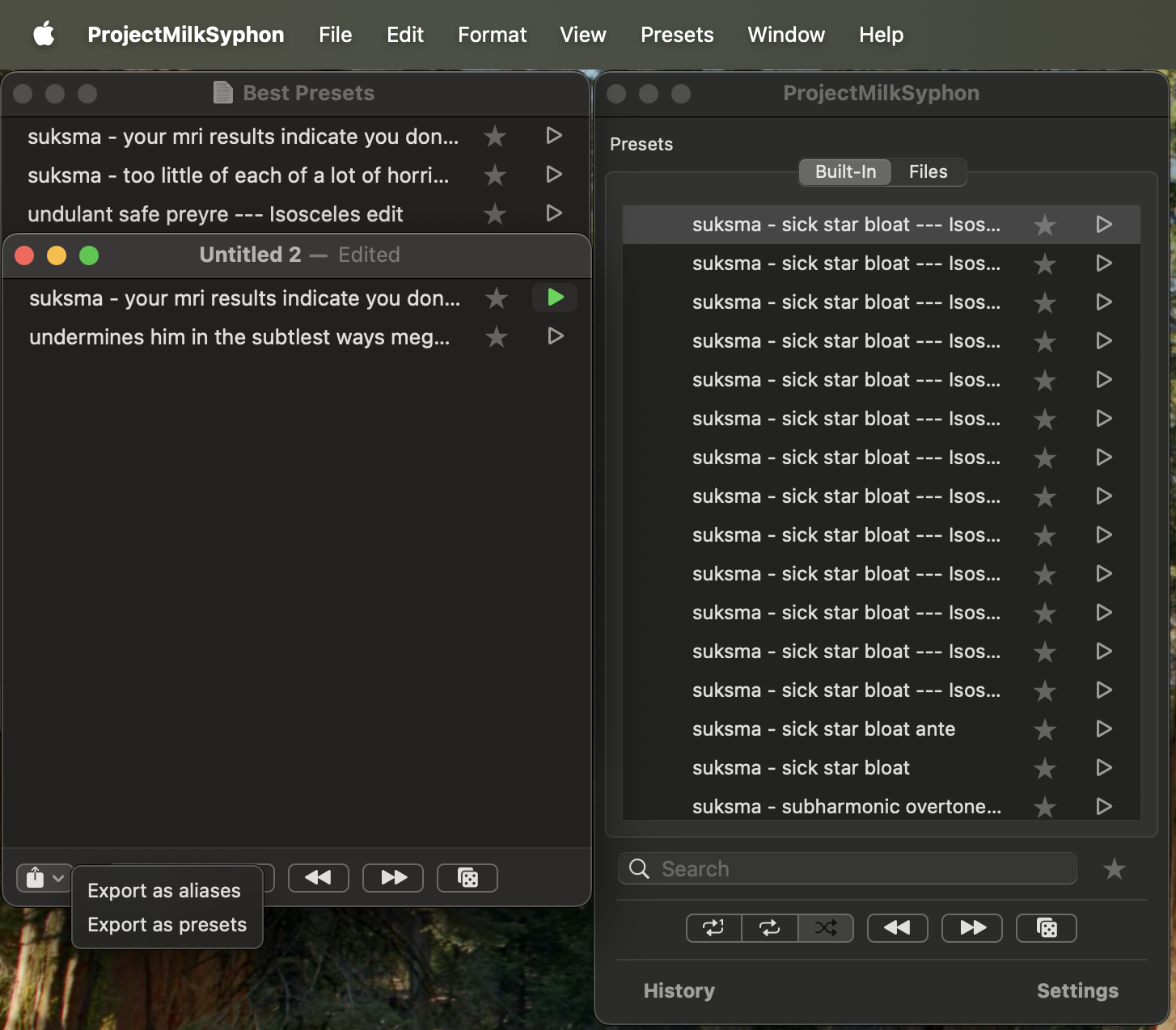The height and width of the screenshot is (1030, 1176).
Task: Play 'your mri results' preset in Best Presets
Action: (554, 136)
